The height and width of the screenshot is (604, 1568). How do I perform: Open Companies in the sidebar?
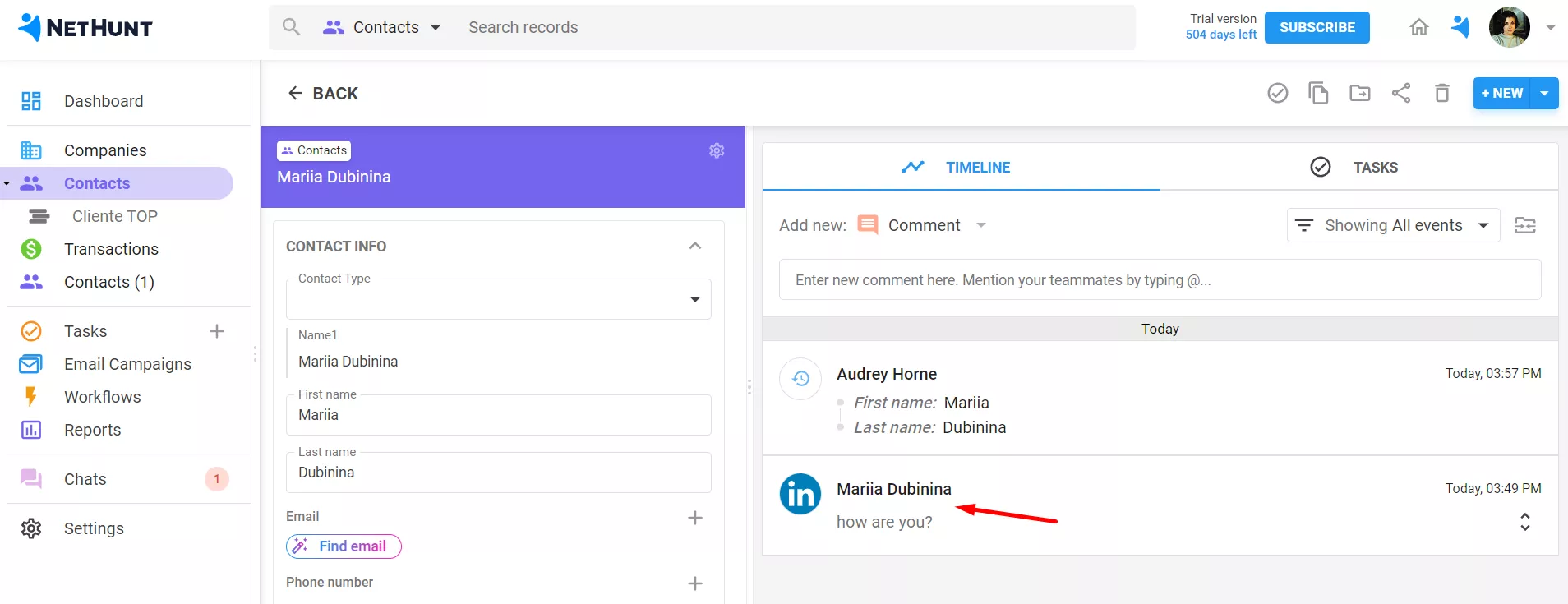[x=105, y=150]
